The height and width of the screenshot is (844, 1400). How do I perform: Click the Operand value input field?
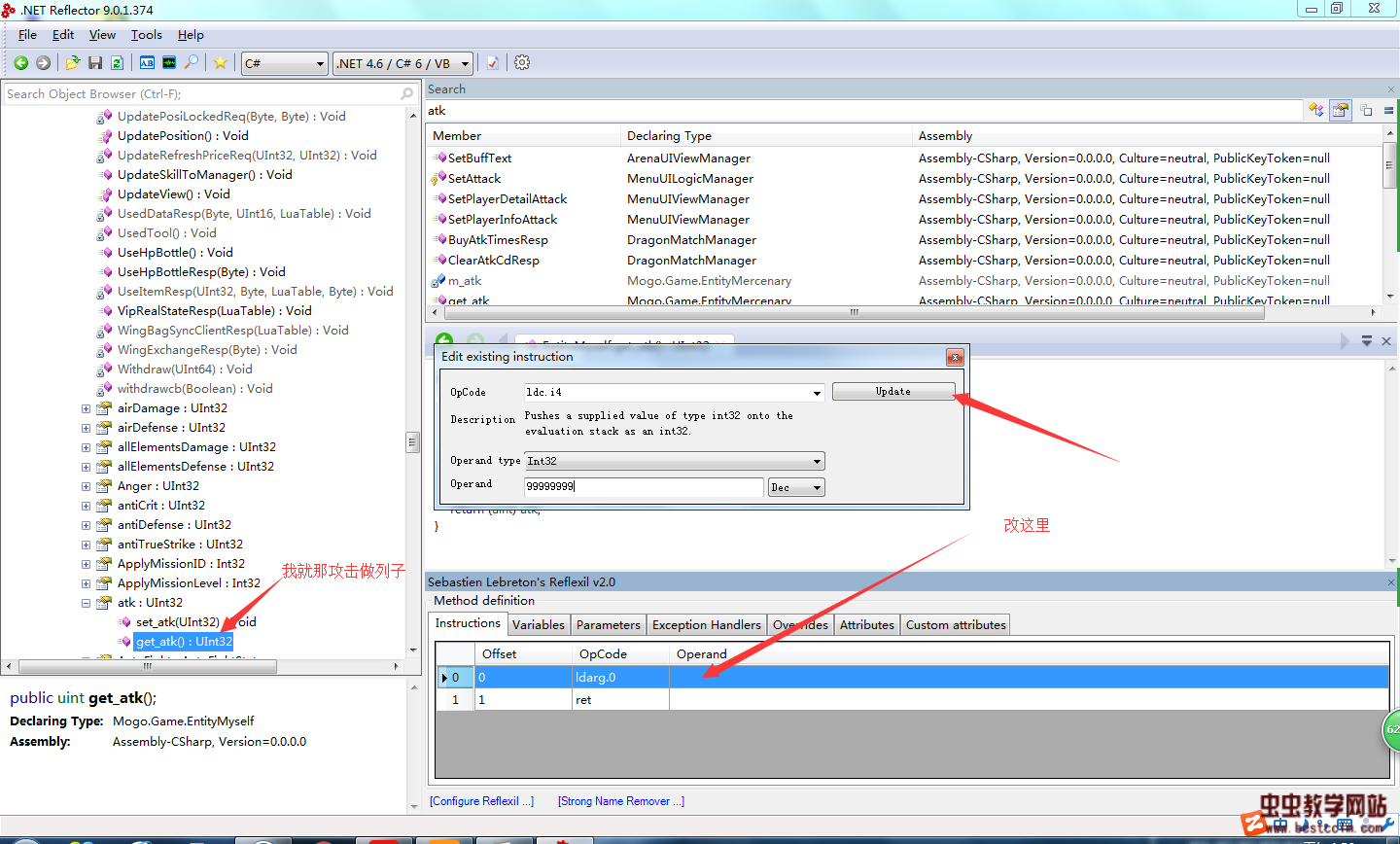[643, 487]
